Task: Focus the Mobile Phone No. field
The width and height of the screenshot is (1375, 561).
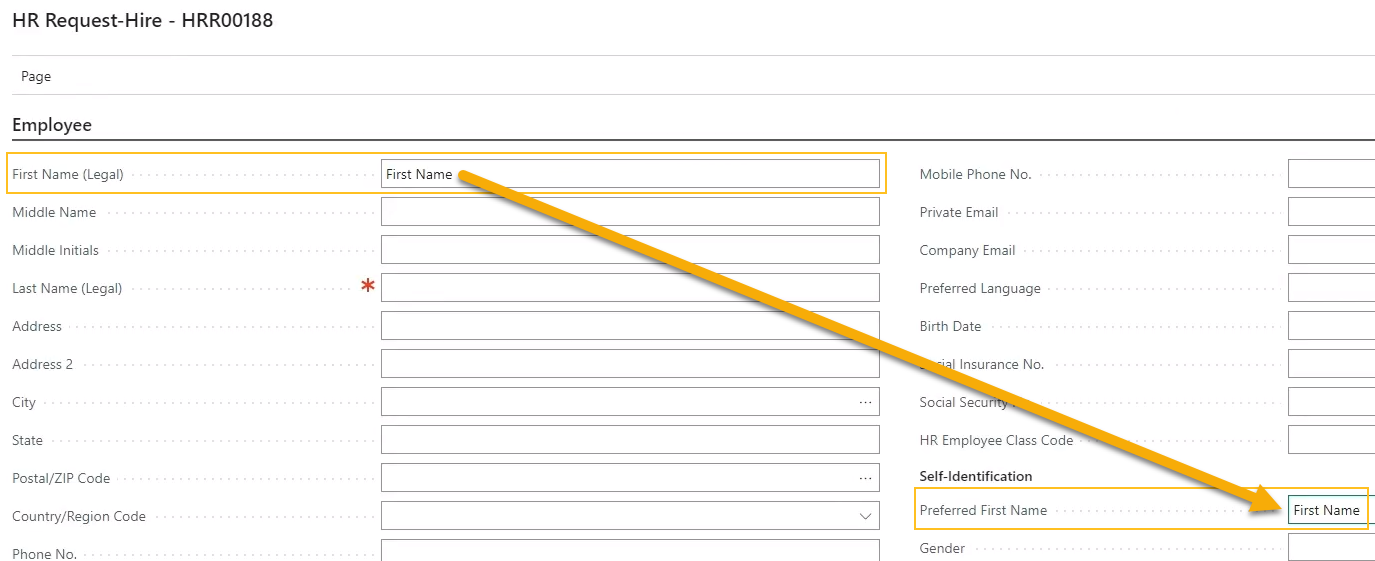Action: coord(1331,174)
